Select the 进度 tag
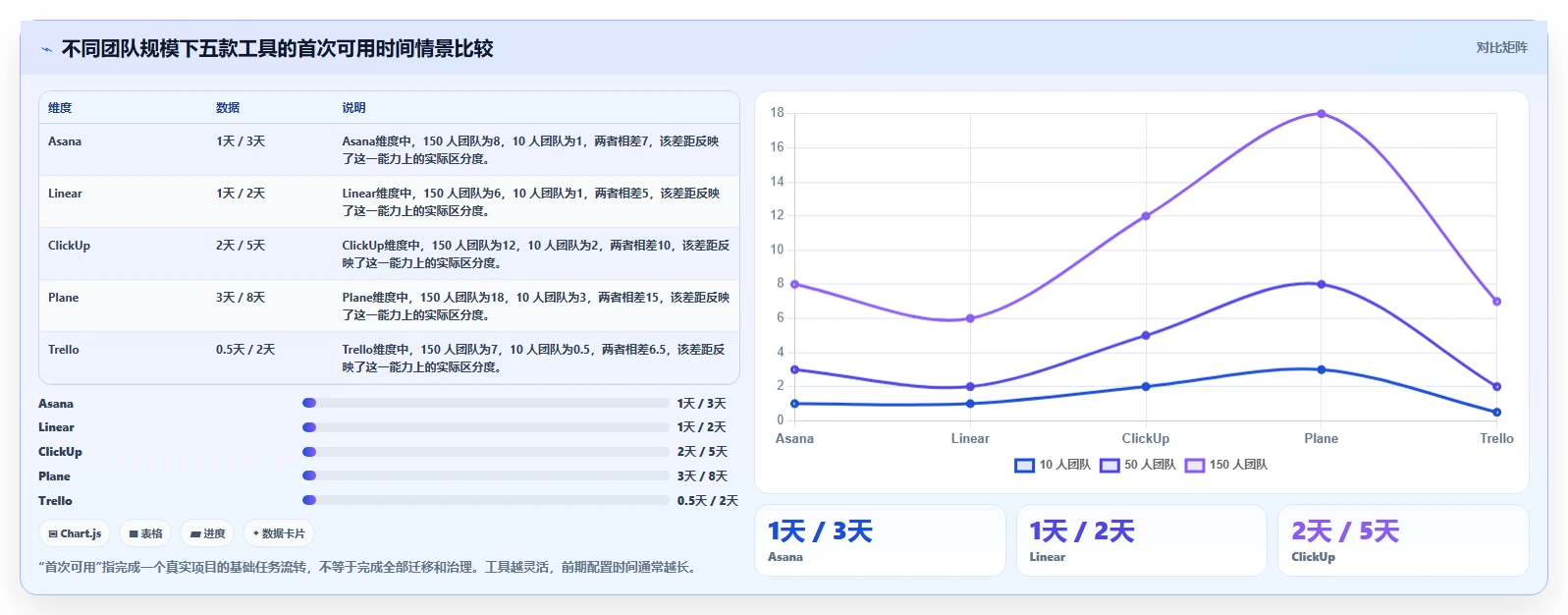Image resolution: width=1568 pixels, height=615 pixels. click(207, 533)
